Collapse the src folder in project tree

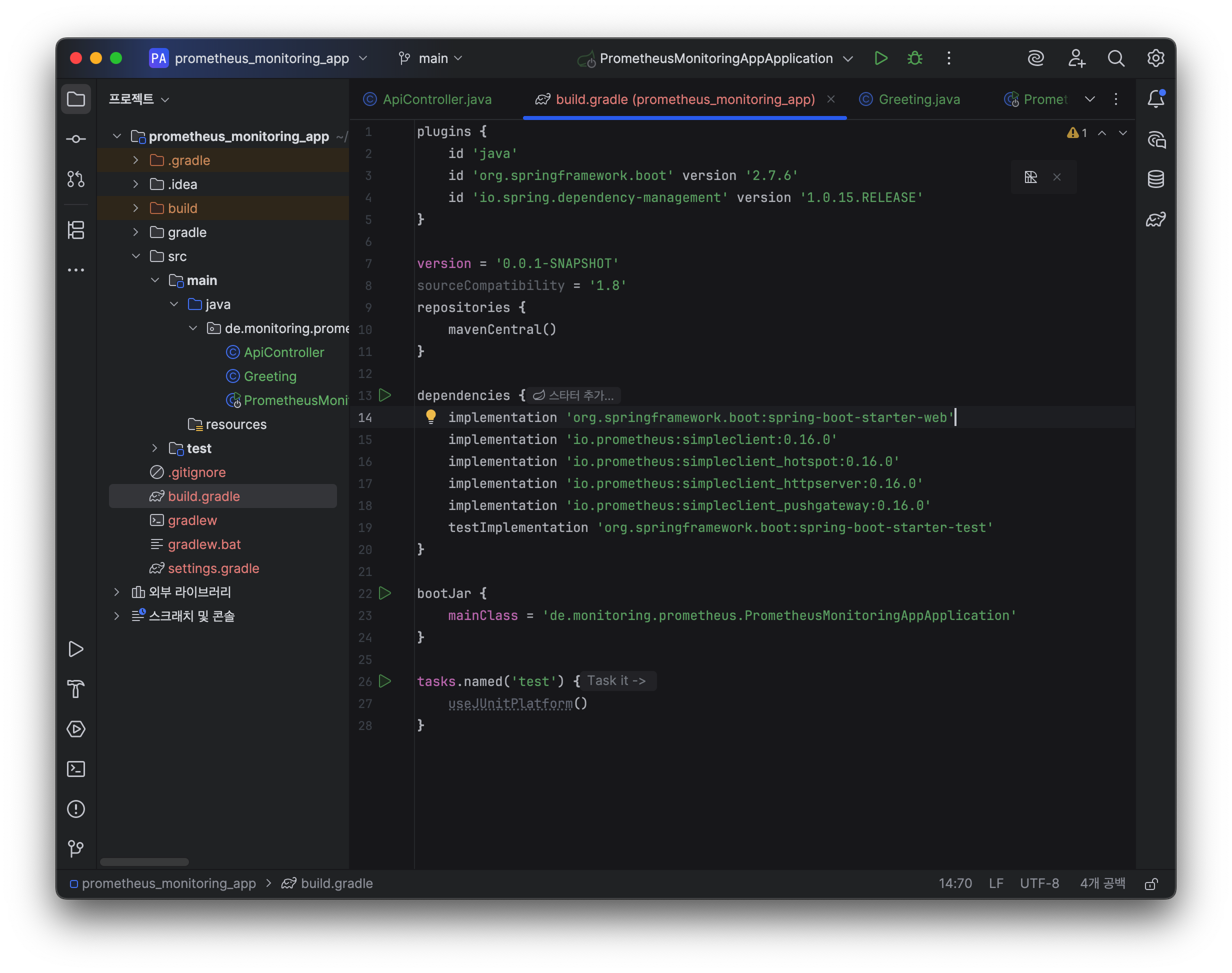coord(135,256)
